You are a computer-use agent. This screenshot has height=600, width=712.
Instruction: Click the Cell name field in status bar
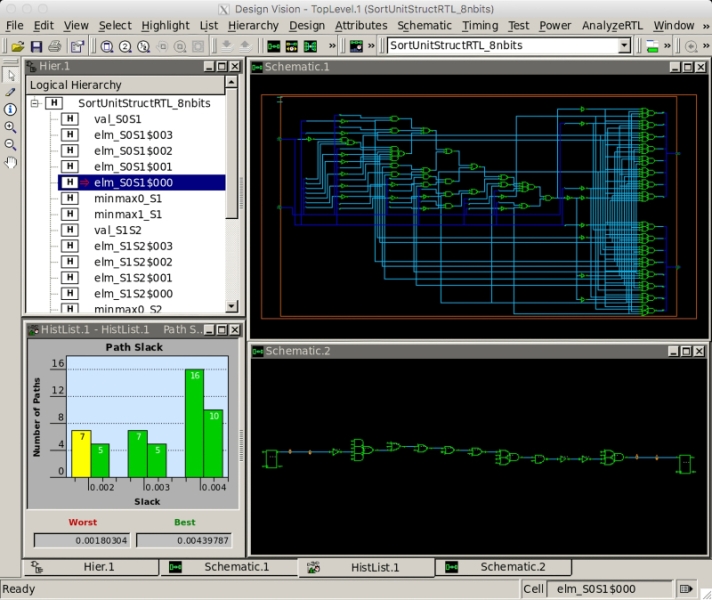click(x=610, y=589)
